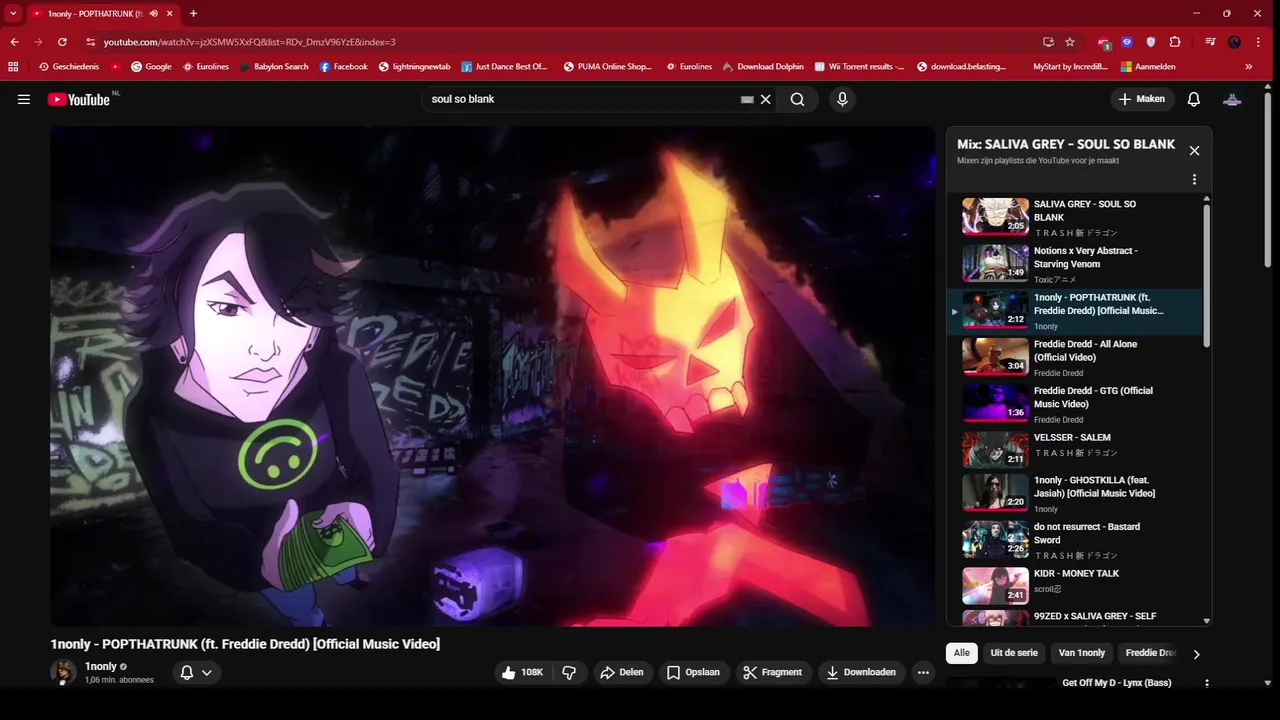Viewport: 1280px width, 720px height.
Task: Close the Mix playlist panel
Action: (x=1194, y=151)
